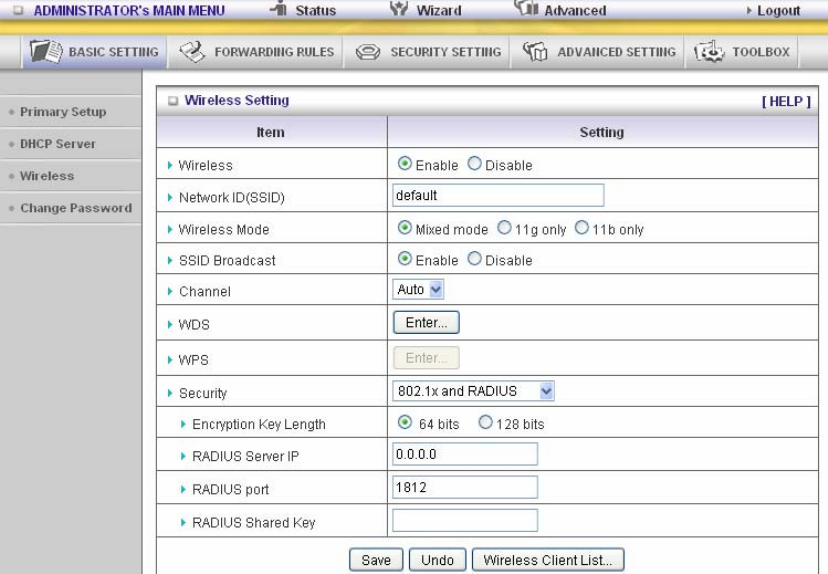Select Mixed mode wireless mode
The width and height of the screenshot is (828, 574).
[404, 228]
